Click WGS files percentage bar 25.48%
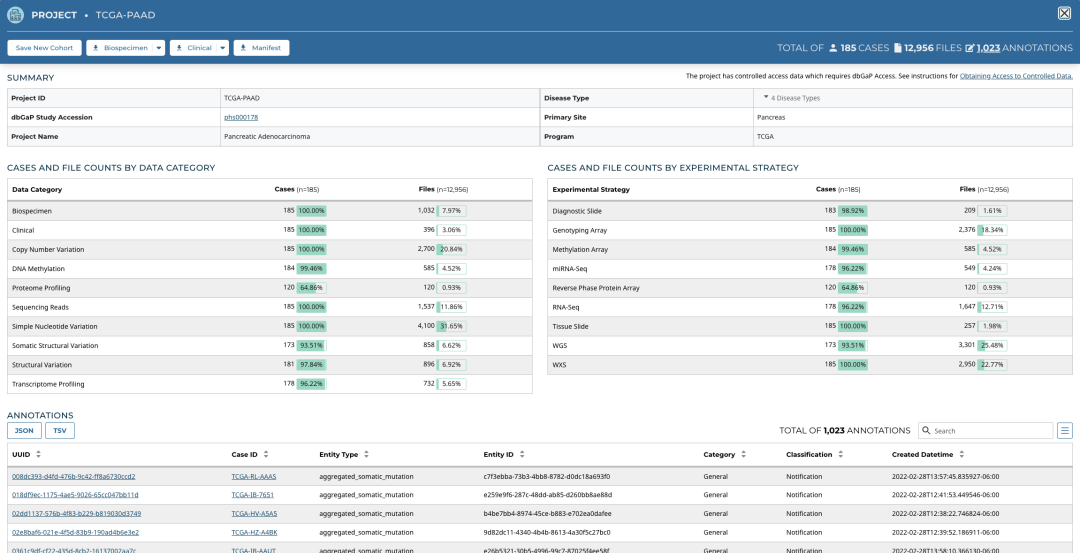 click(992, 346)
